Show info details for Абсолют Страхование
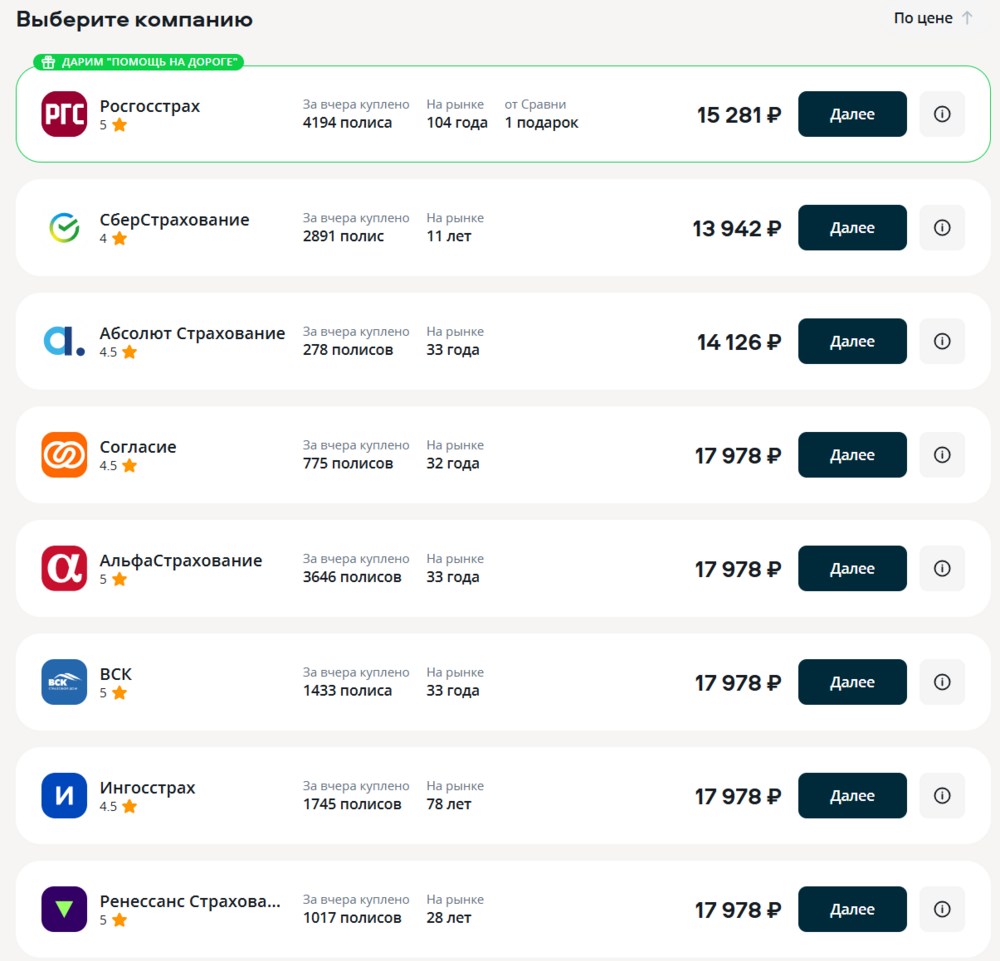The width and height of the screenshot is (1000, 961). [x=942, y=341]
